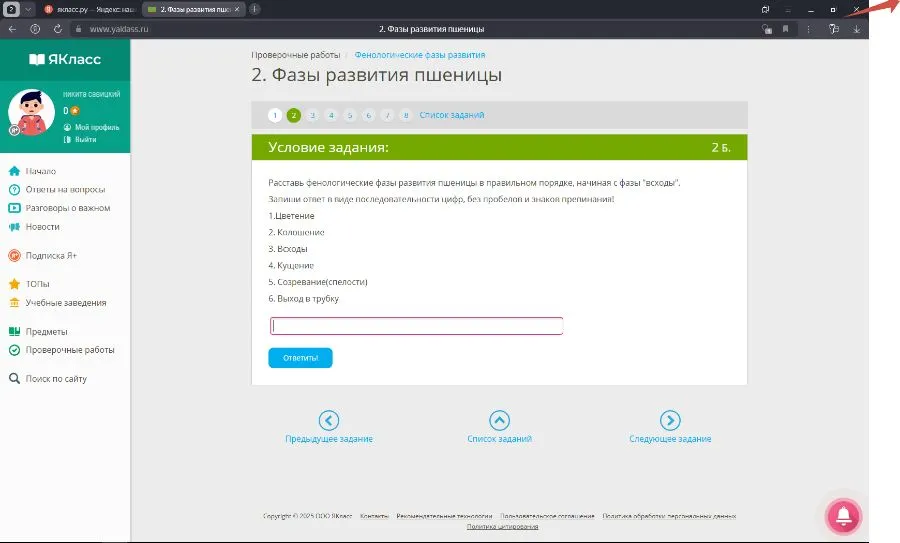Viewport: 900px width, 543px height.
Task: Open Политика цитирования footer link
Action: point(502,526)
